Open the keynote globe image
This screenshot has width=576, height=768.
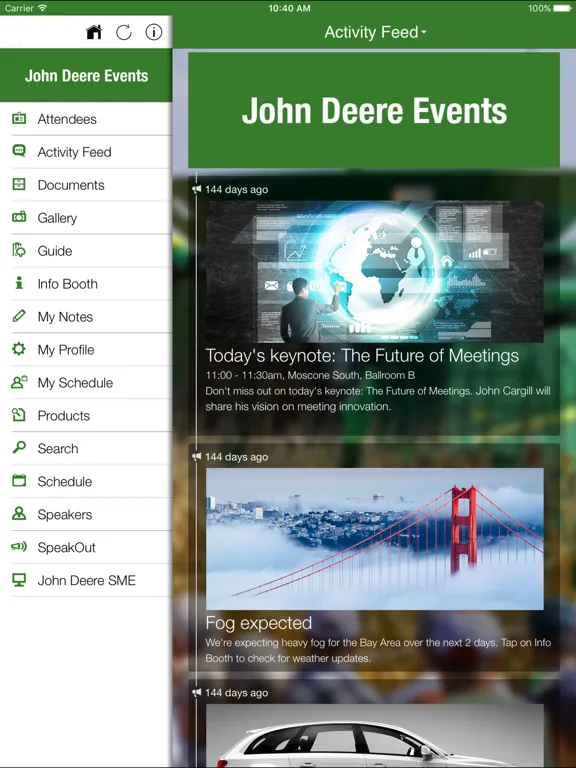click(375, 271)
